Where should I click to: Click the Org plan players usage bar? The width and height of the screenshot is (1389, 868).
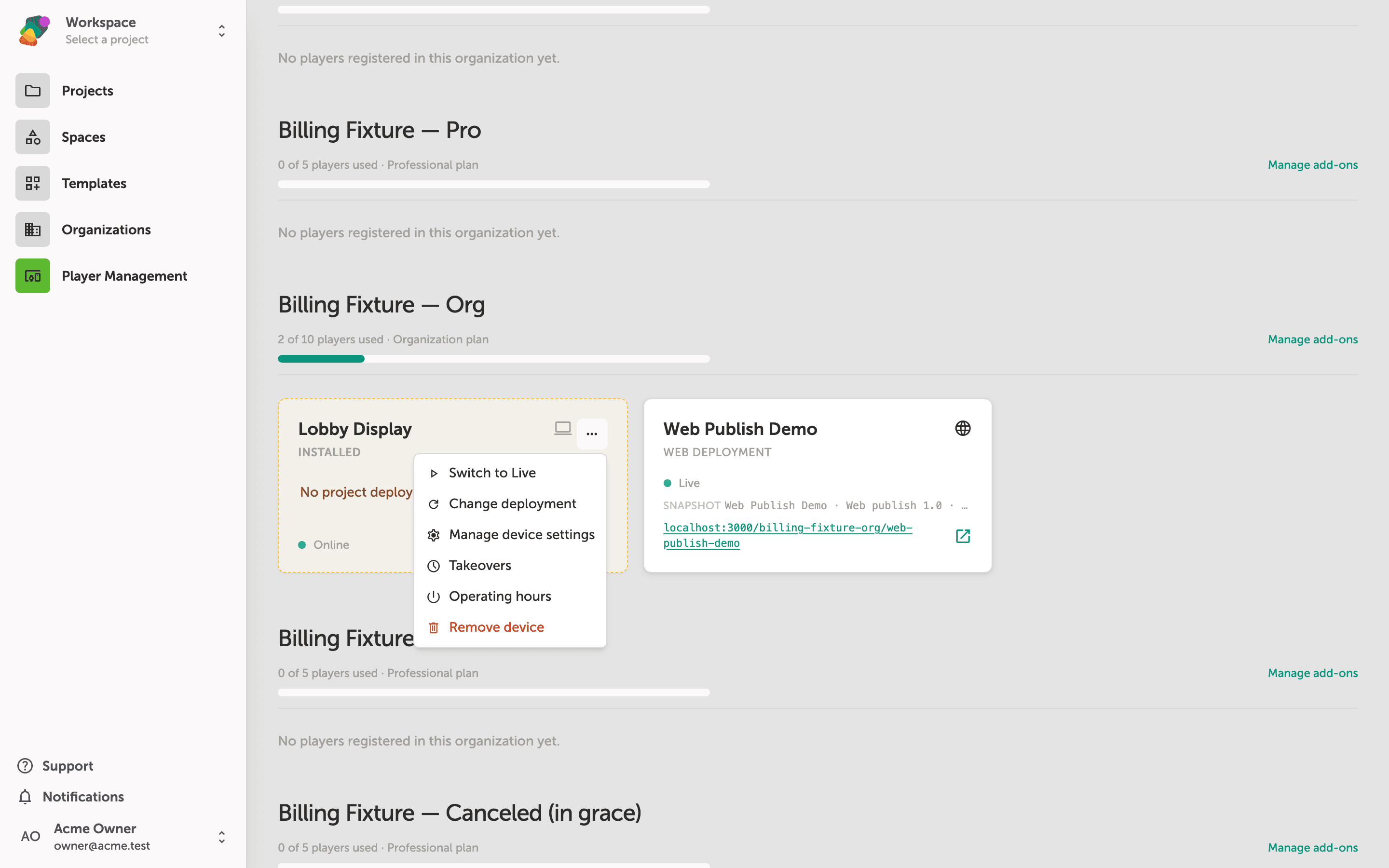tap(493, 359)
